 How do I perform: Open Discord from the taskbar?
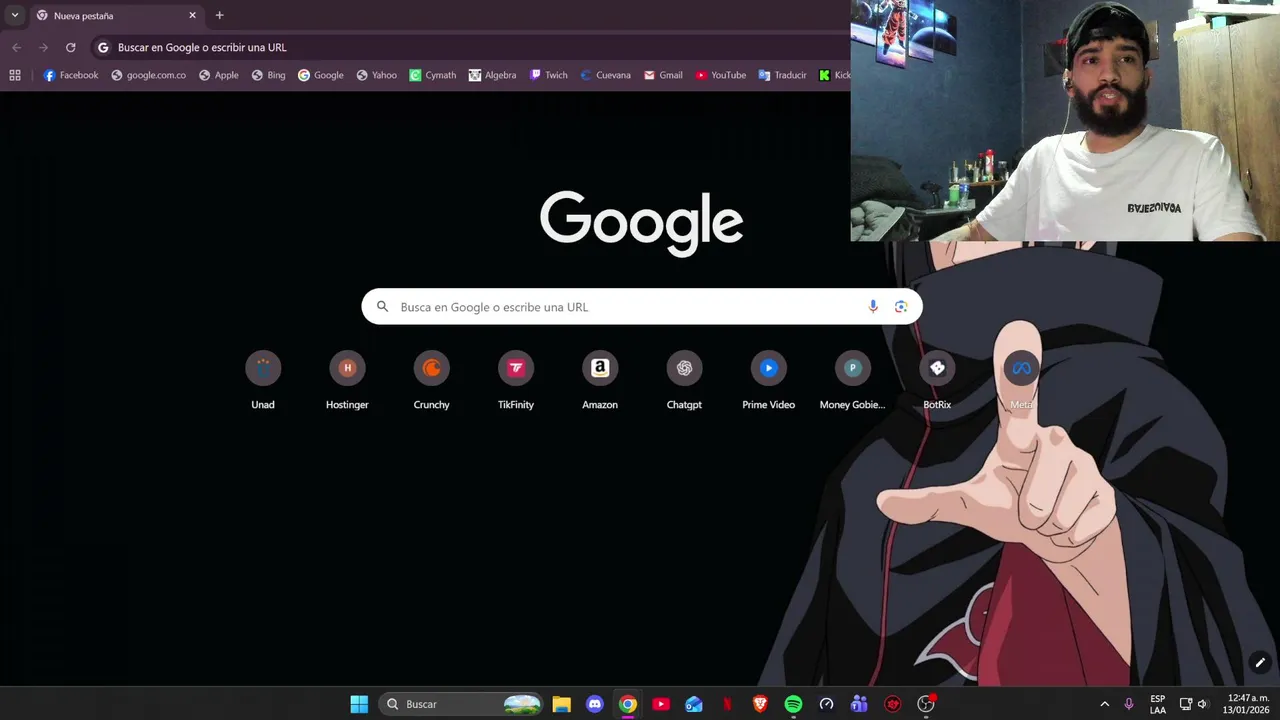click(595, 704)
